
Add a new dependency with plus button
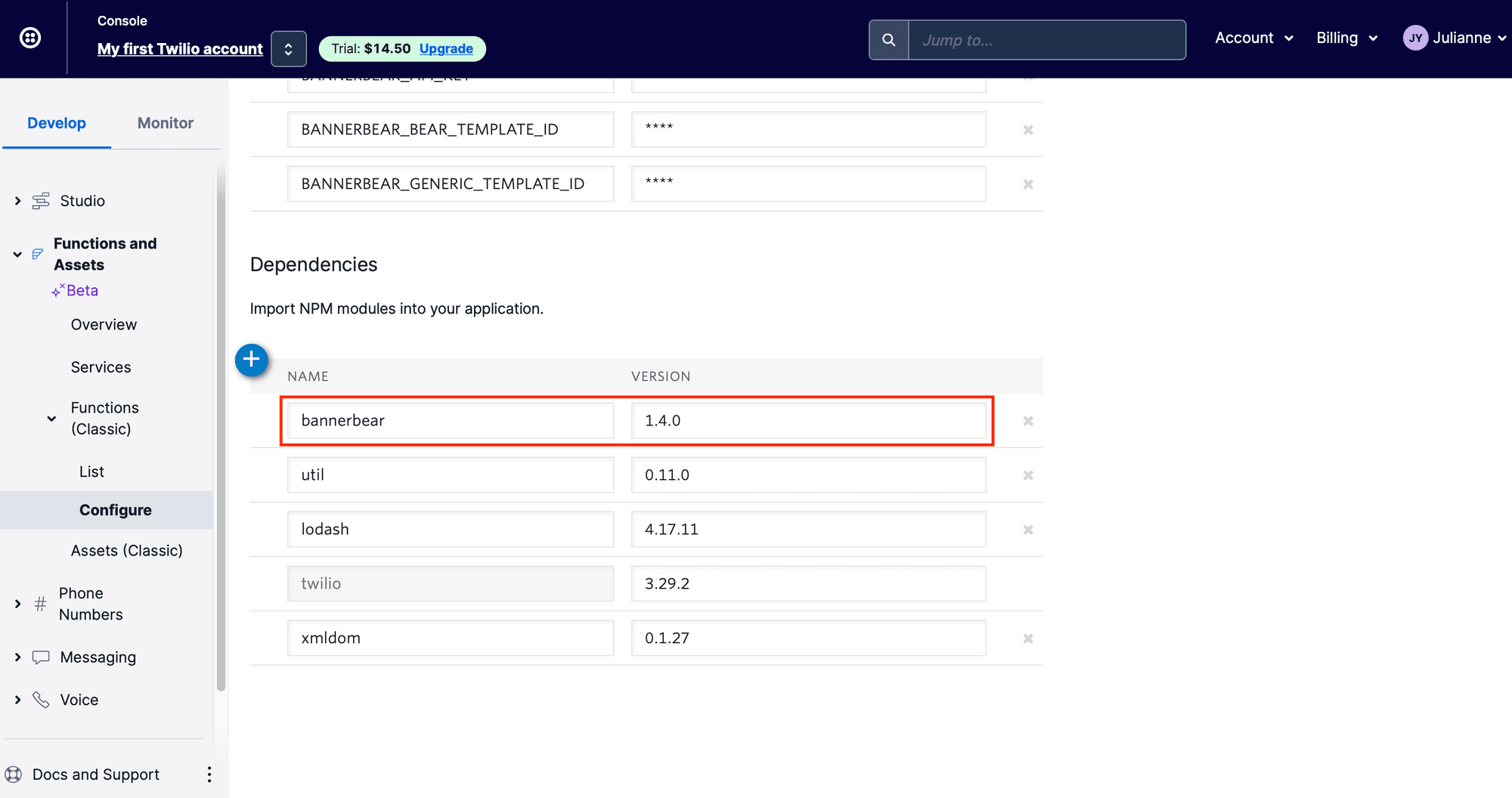click(252, 360)
